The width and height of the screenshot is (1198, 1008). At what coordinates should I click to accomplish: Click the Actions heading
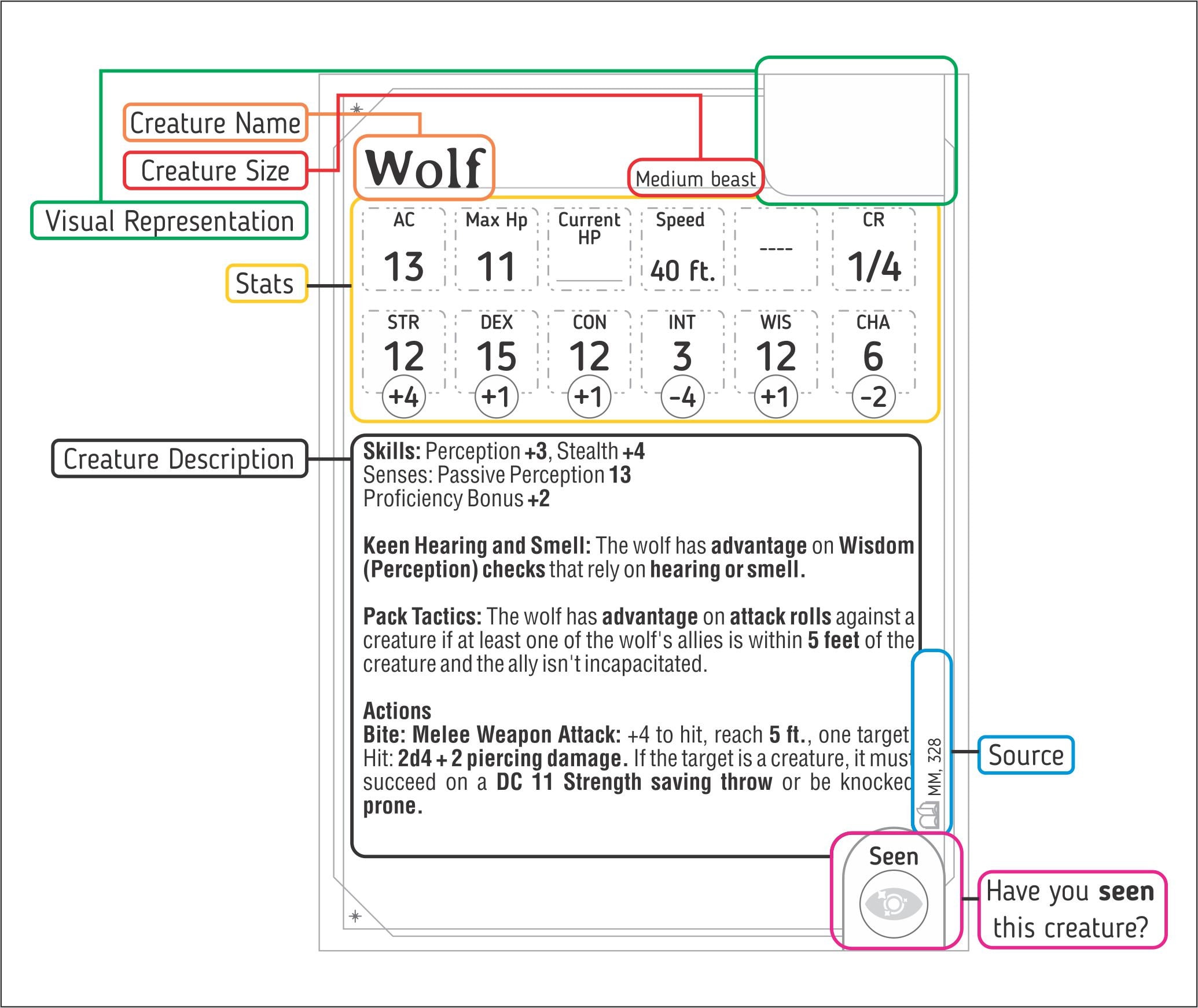coord(397,711)
